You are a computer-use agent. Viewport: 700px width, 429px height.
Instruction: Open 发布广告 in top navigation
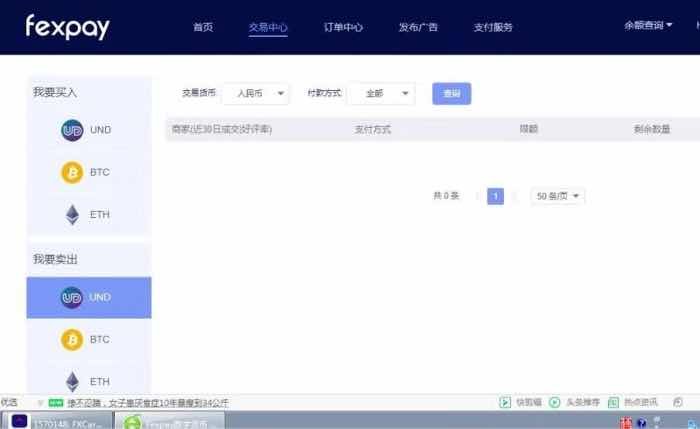417,27
